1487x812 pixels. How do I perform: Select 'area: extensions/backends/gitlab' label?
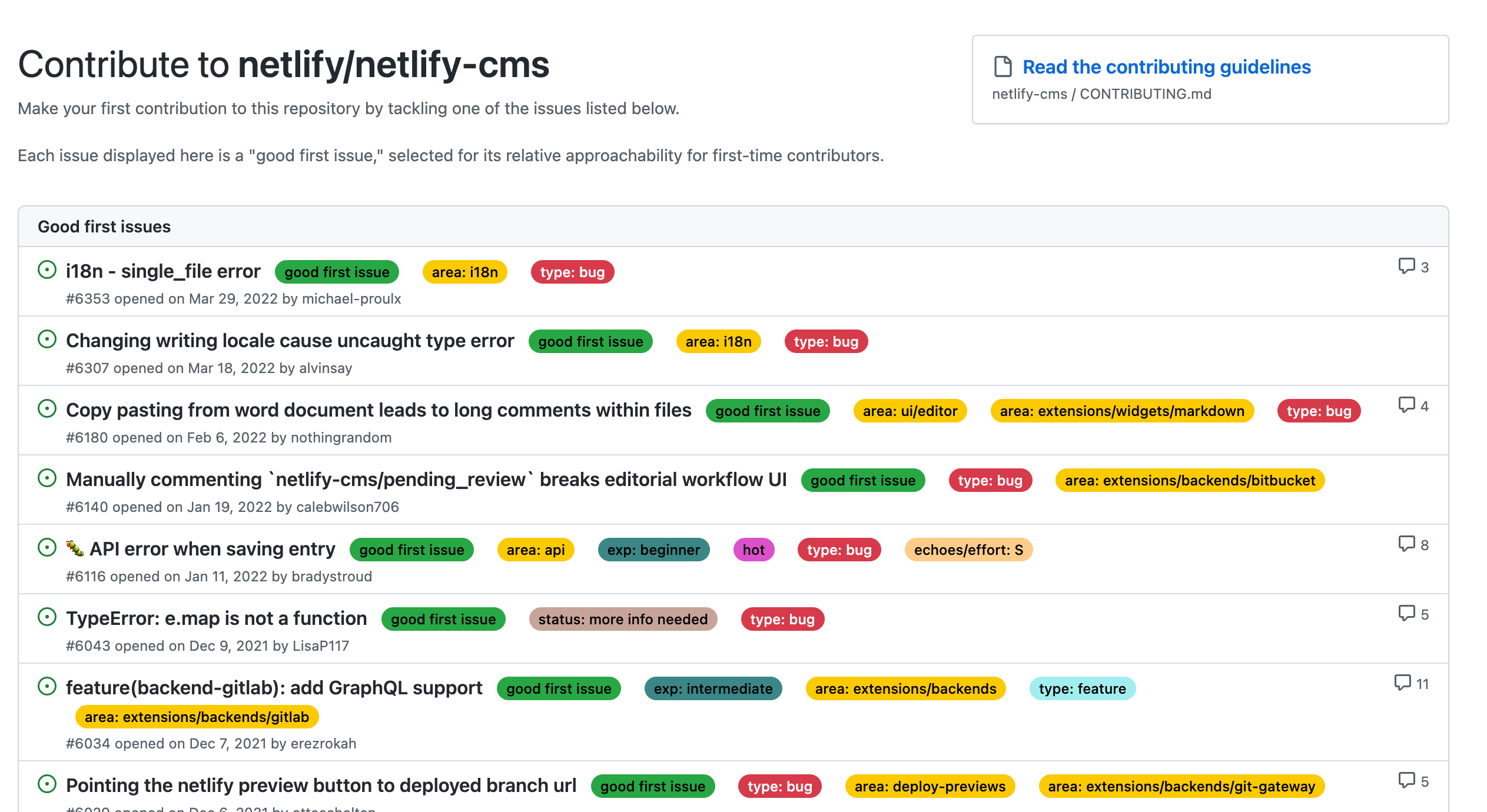(197, 717)
